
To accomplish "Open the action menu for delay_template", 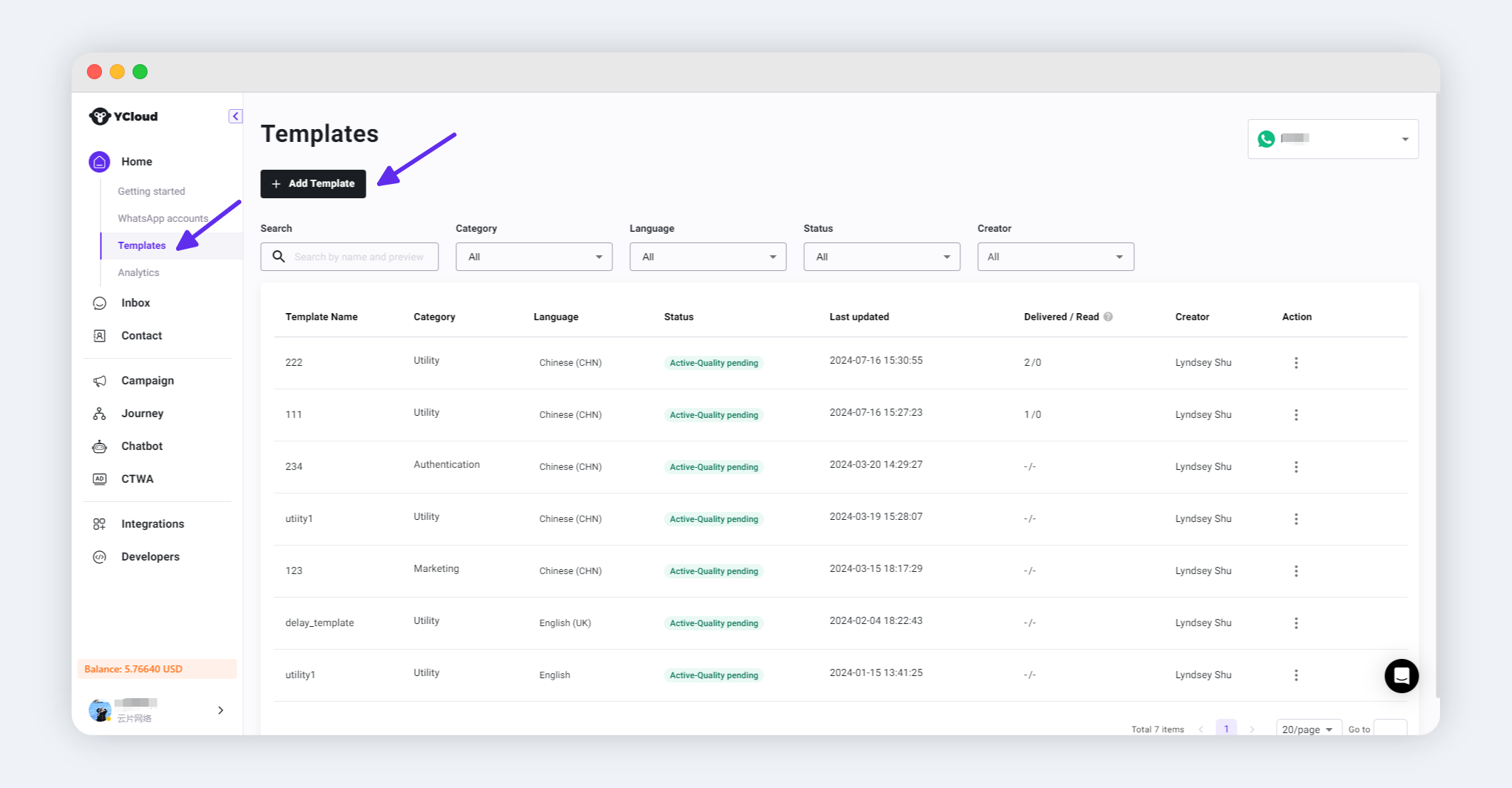I will (x=1296, y=623).
